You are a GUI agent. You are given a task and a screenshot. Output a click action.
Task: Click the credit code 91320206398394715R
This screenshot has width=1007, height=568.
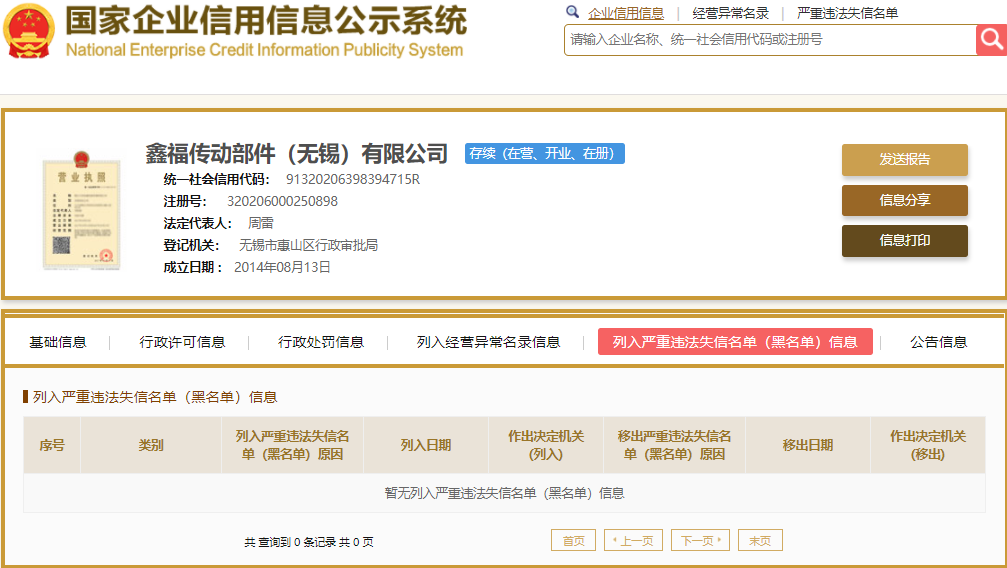pyautogui.click(x=353, y=179)
